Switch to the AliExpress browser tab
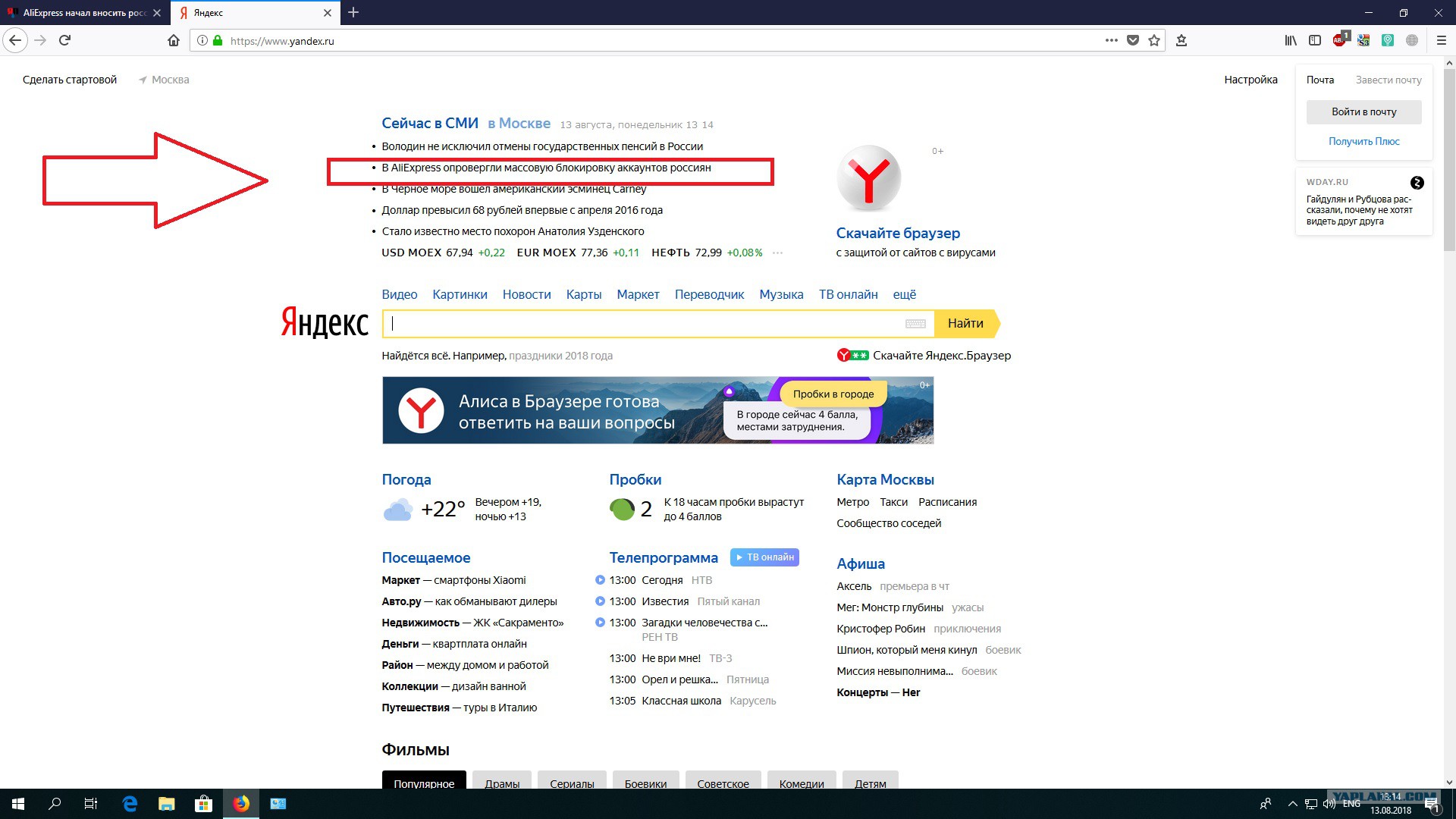 (x=84, y=13)
